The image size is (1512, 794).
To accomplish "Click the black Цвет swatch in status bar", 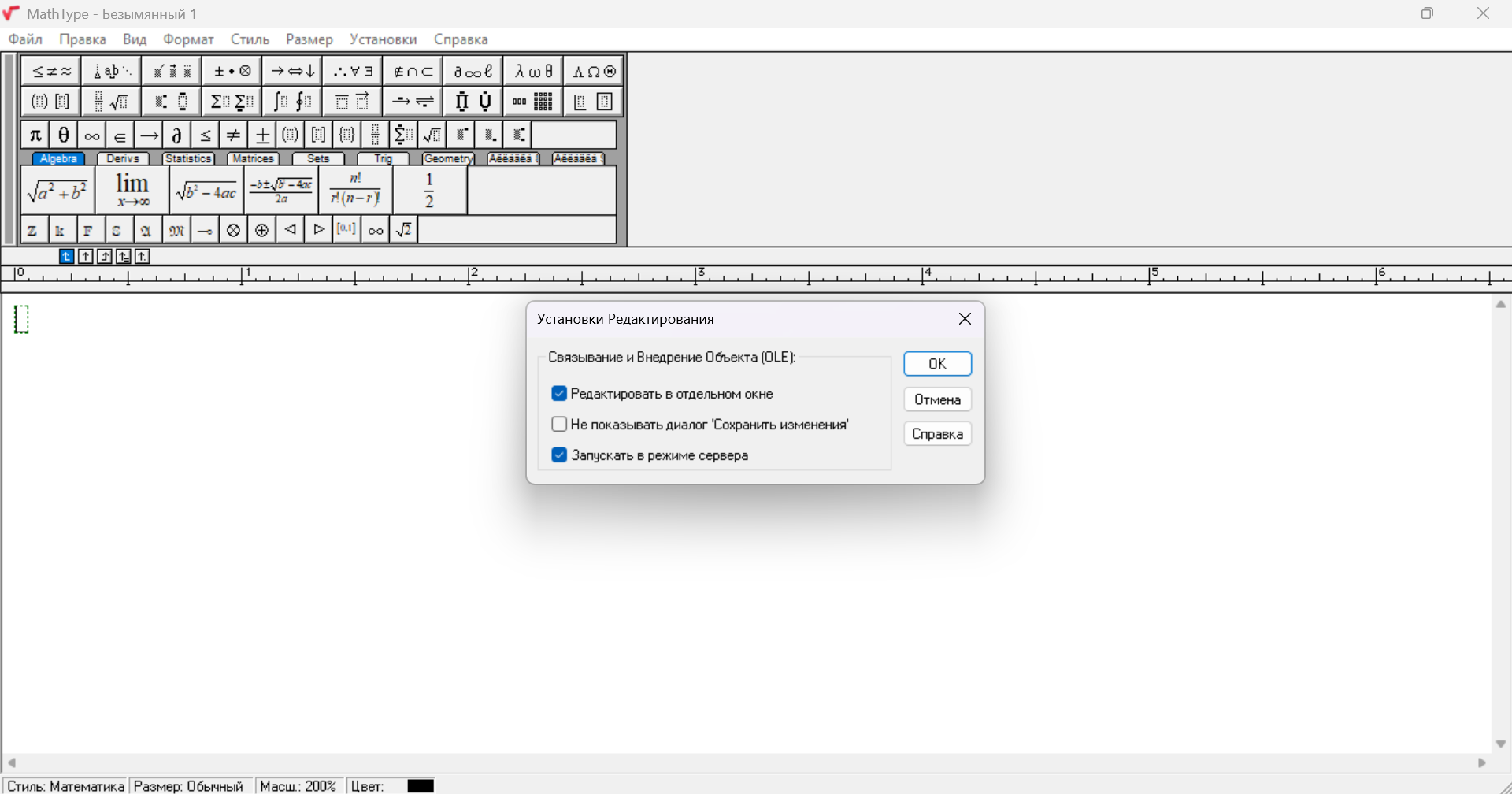I will click(421, 786).
